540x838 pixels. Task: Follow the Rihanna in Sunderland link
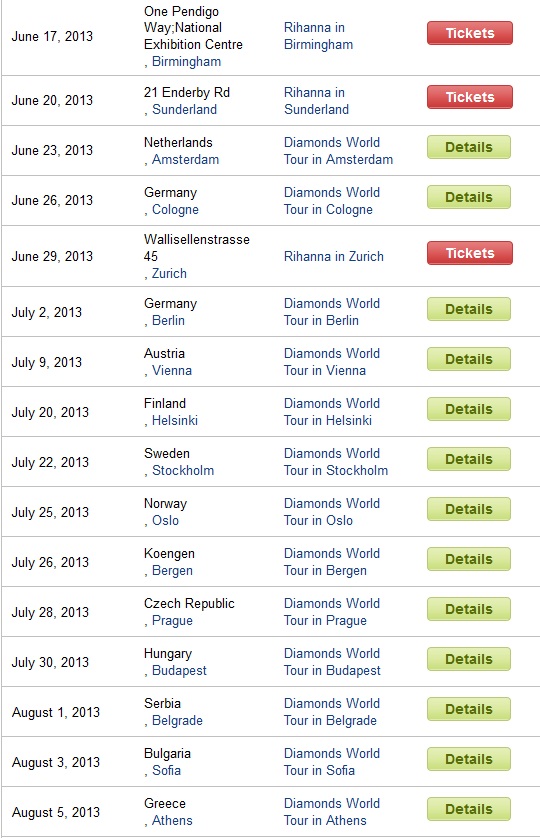tap(317, 101)
